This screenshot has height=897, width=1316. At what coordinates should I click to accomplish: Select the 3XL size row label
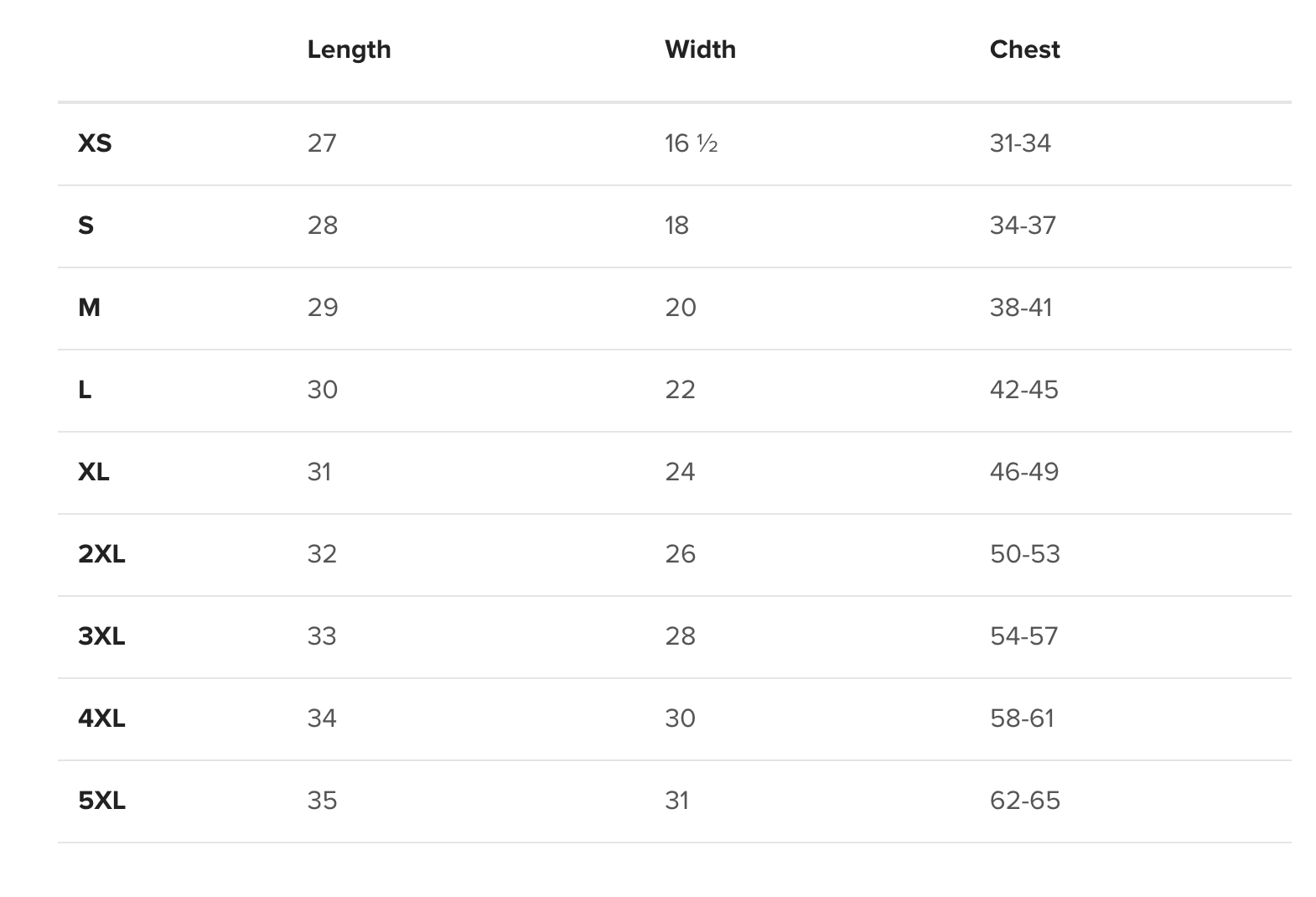coord(101,636)
